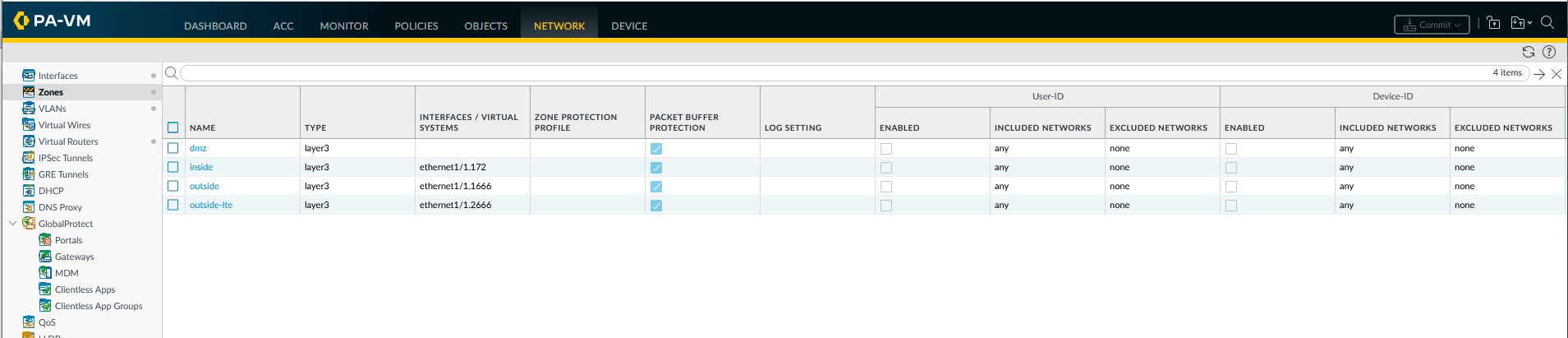Open GlobalProtect Portals in the sidebar
The width and height of the screenshot is (1568, 338).
tap(68, 240)
